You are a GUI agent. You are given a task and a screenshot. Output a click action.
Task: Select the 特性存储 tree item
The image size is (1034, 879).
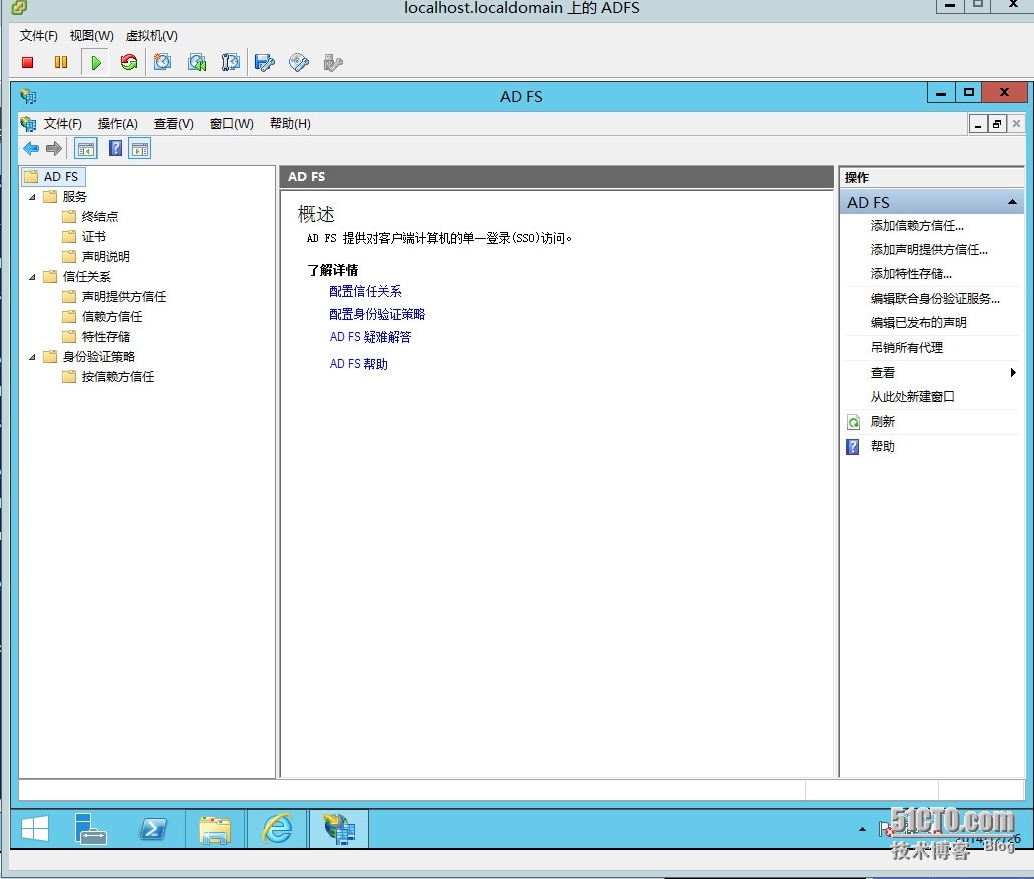106,337
